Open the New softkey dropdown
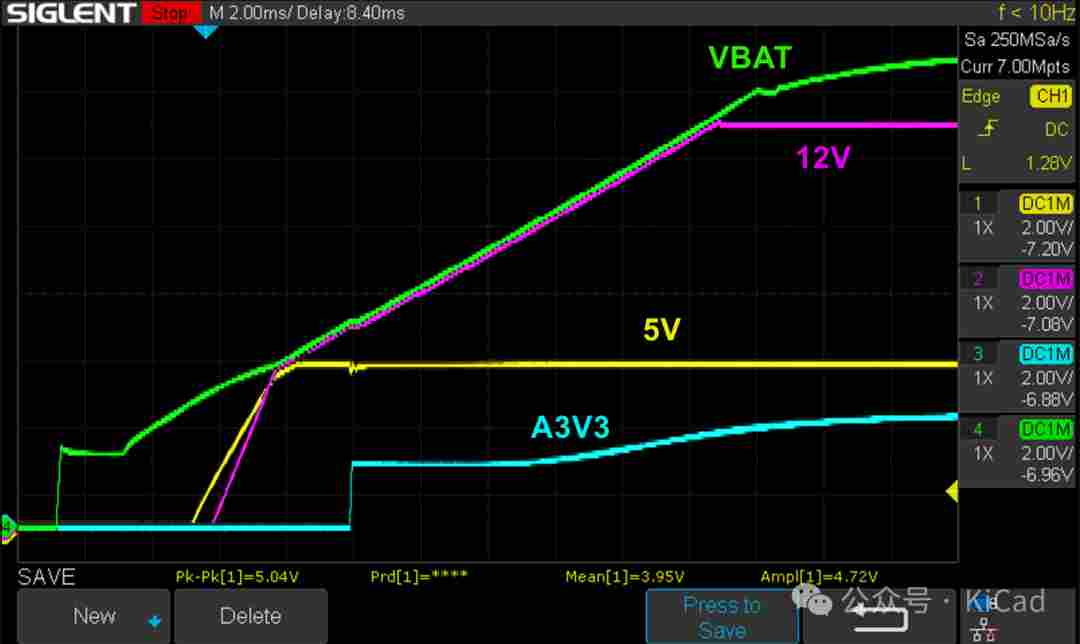Image resolution: width=1080 pixels, height=644 pixels. (95, 616)
